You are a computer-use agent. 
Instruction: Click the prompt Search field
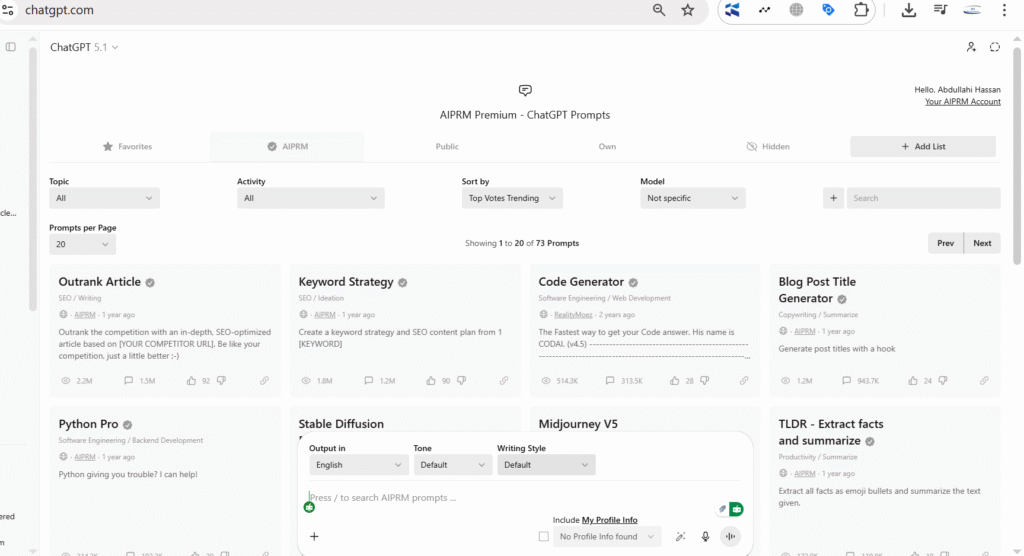pos(923,198)
